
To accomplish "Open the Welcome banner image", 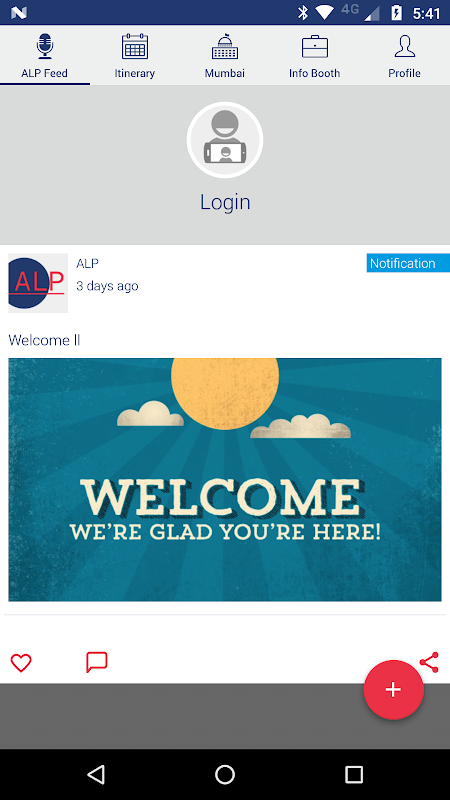I will coord(225,480).
